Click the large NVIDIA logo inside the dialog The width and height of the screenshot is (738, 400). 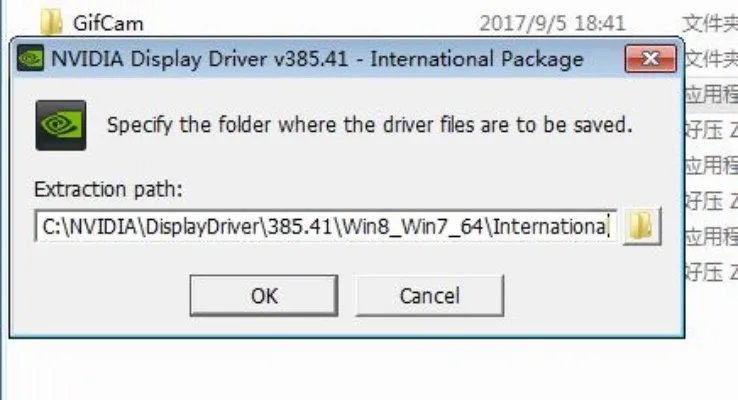(61, 125)
